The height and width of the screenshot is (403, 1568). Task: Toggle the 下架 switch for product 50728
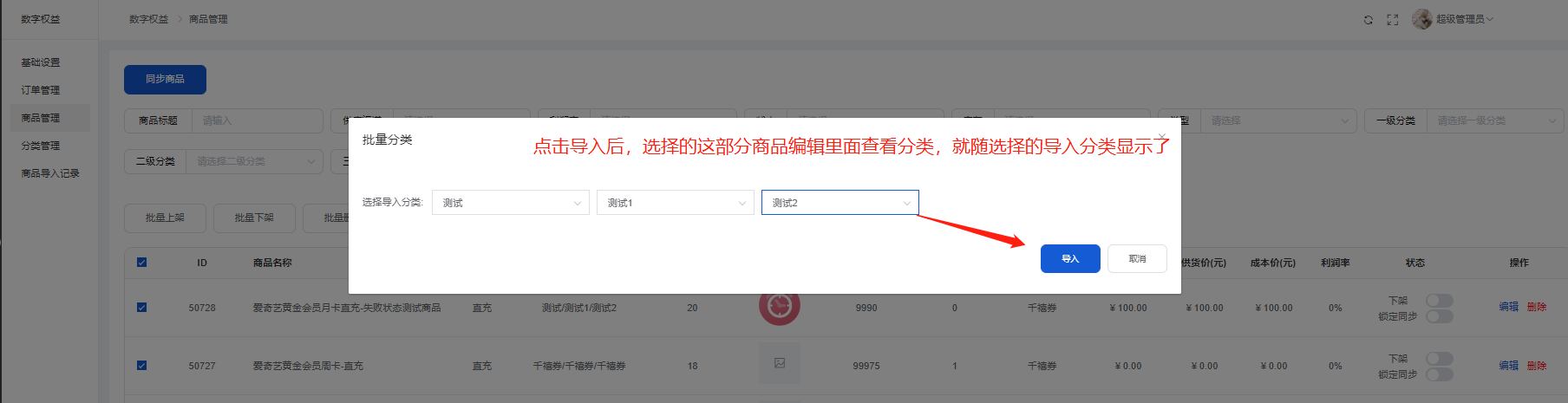[x=1440, y=300]
